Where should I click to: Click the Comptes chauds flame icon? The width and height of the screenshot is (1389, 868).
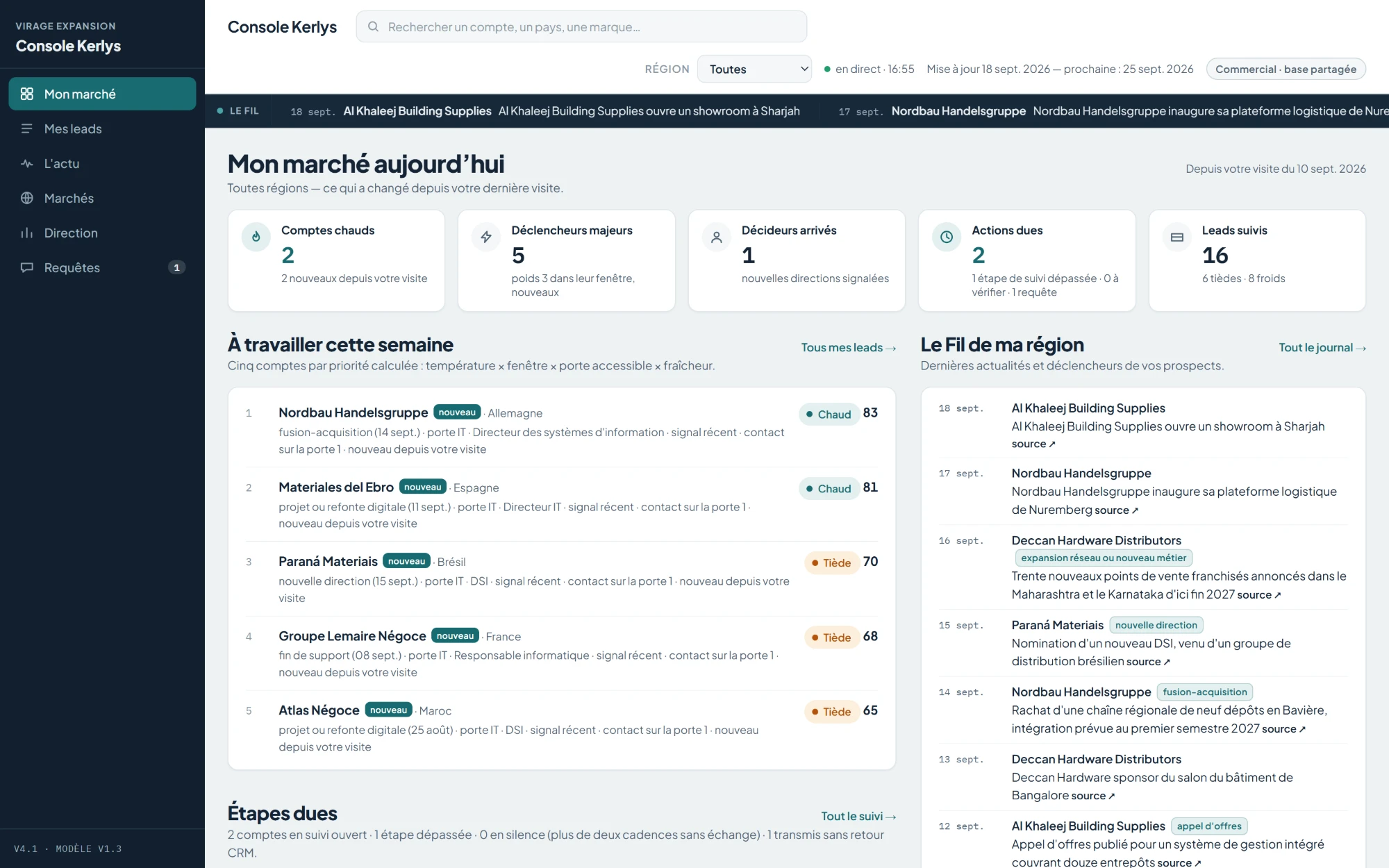[x=256, y=237]
